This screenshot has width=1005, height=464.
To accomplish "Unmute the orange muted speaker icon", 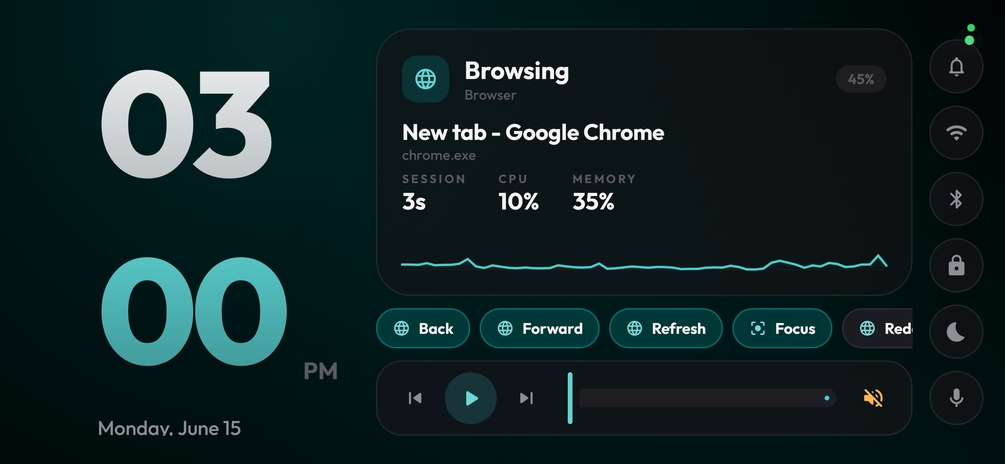I will [874, 398].
